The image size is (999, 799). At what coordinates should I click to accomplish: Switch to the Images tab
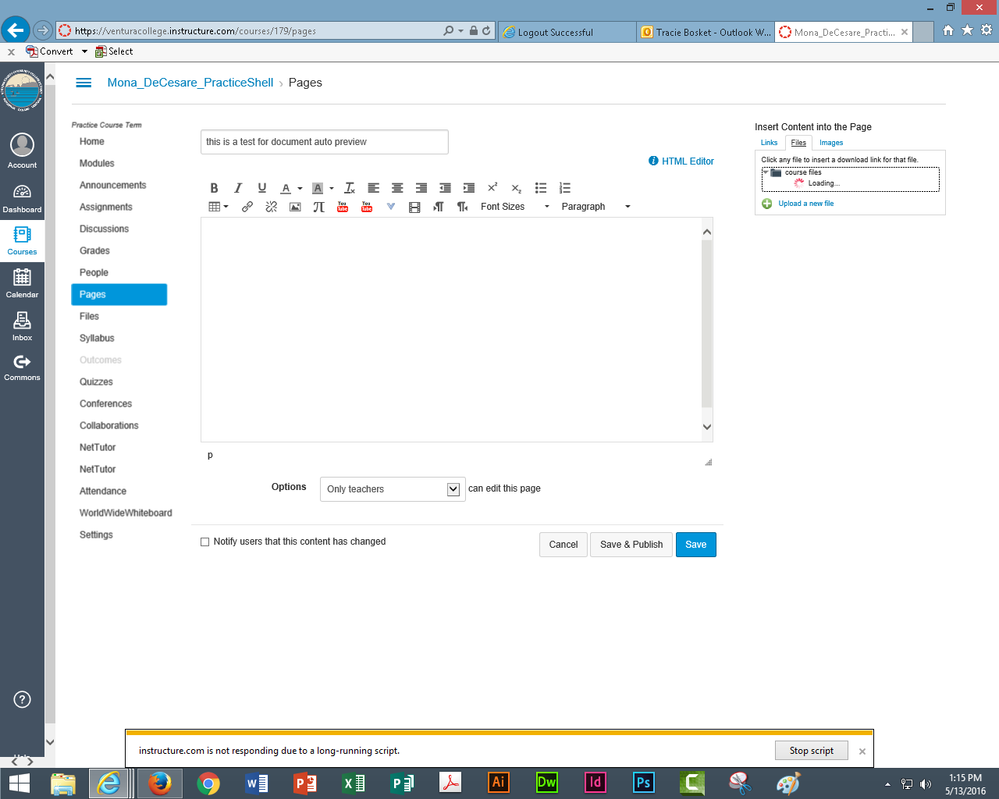(831, 143)
